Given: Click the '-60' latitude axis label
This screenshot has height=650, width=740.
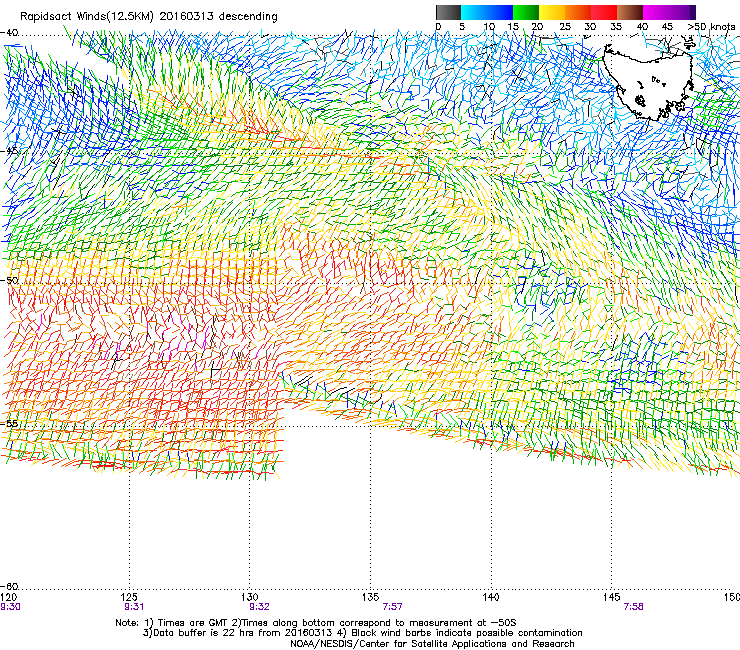Looking at the screenshot, I should click(x=9, y=586).
